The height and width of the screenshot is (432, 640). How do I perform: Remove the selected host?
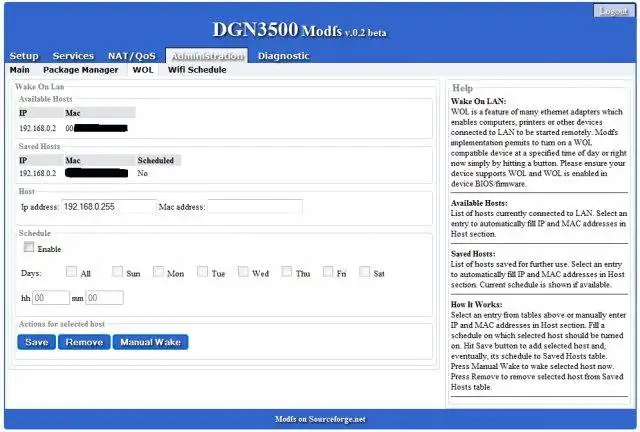84,342
